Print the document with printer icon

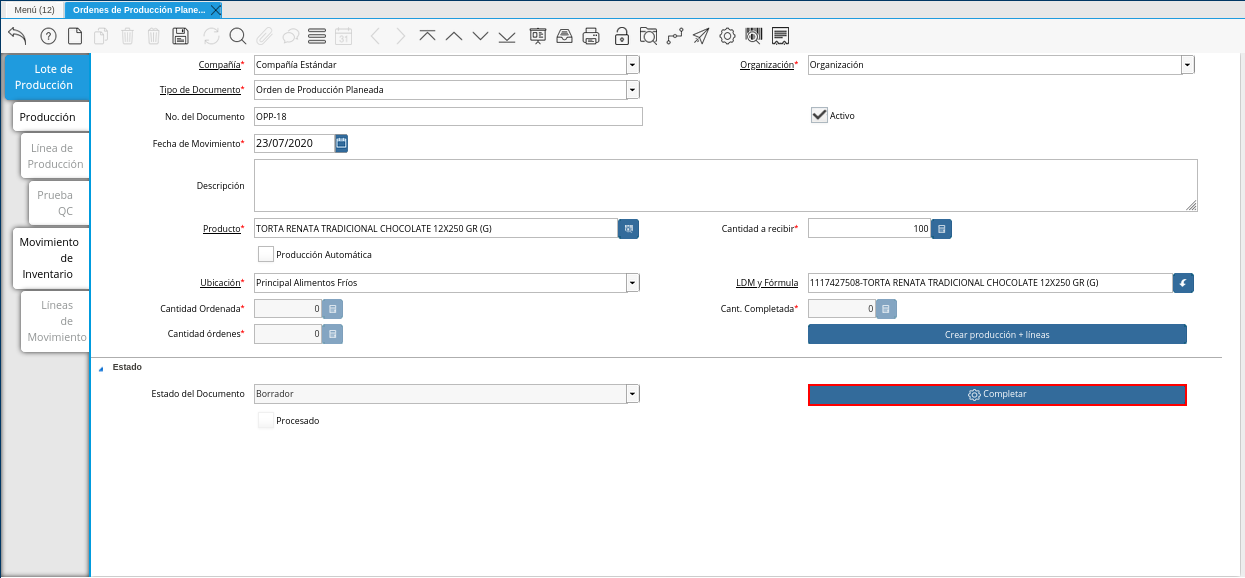click(591, 36)
